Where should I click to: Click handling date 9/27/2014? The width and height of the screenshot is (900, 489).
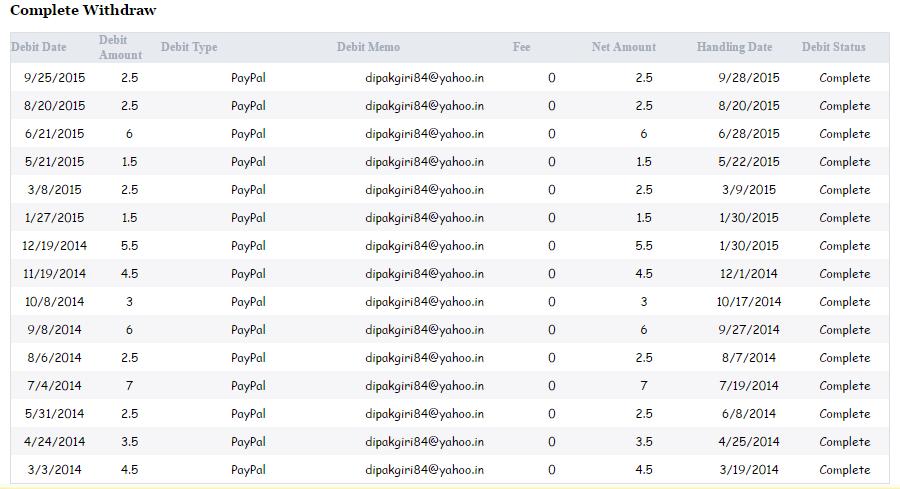point(749,329)
